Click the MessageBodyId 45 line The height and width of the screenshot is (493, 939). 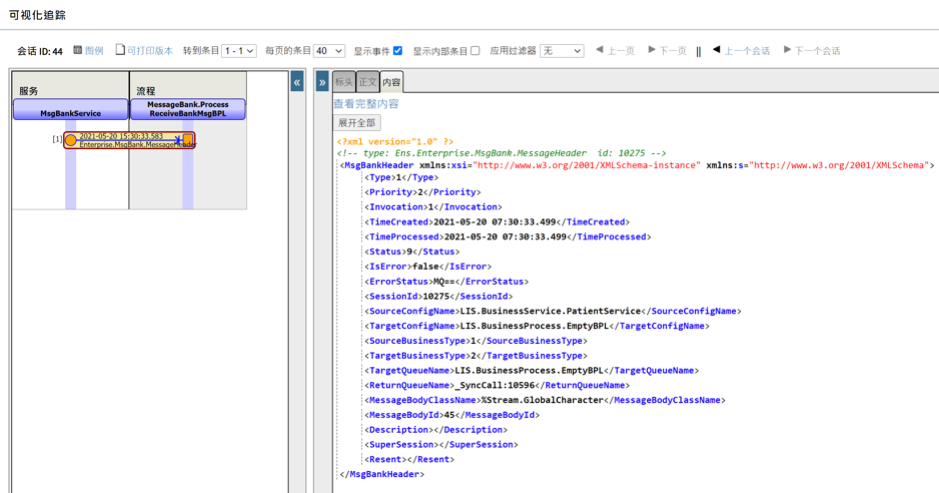click(x=452, y=415)
